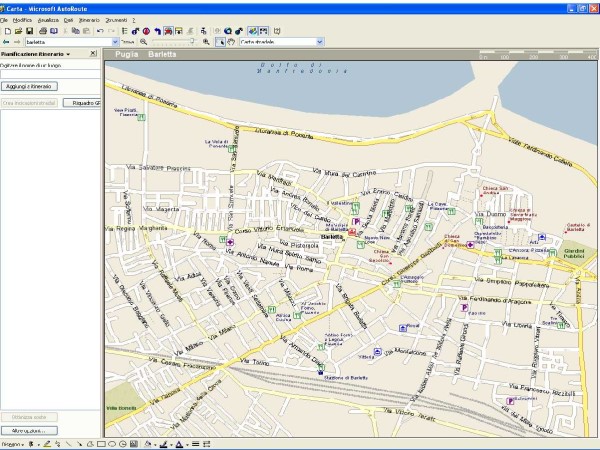The width and height of the screenshot is (600, 450).
Task: Click the zoom in magnifier icon
Action: (206, 42)
